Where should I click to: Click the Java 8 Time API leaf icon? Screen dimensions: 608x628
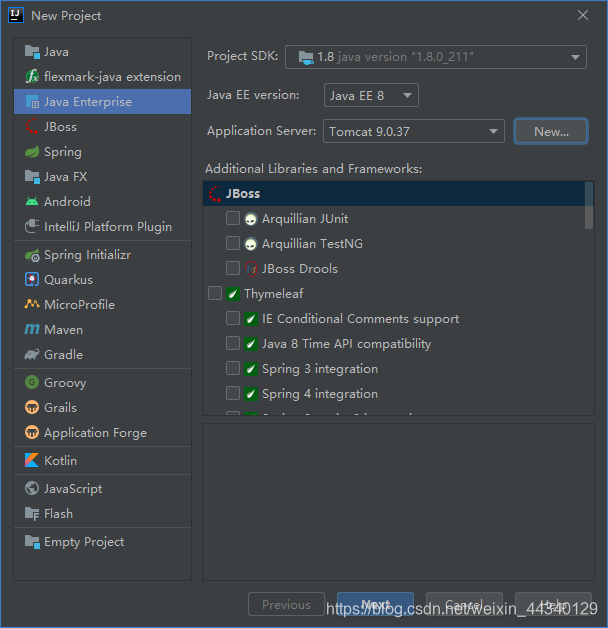(251, 344)
